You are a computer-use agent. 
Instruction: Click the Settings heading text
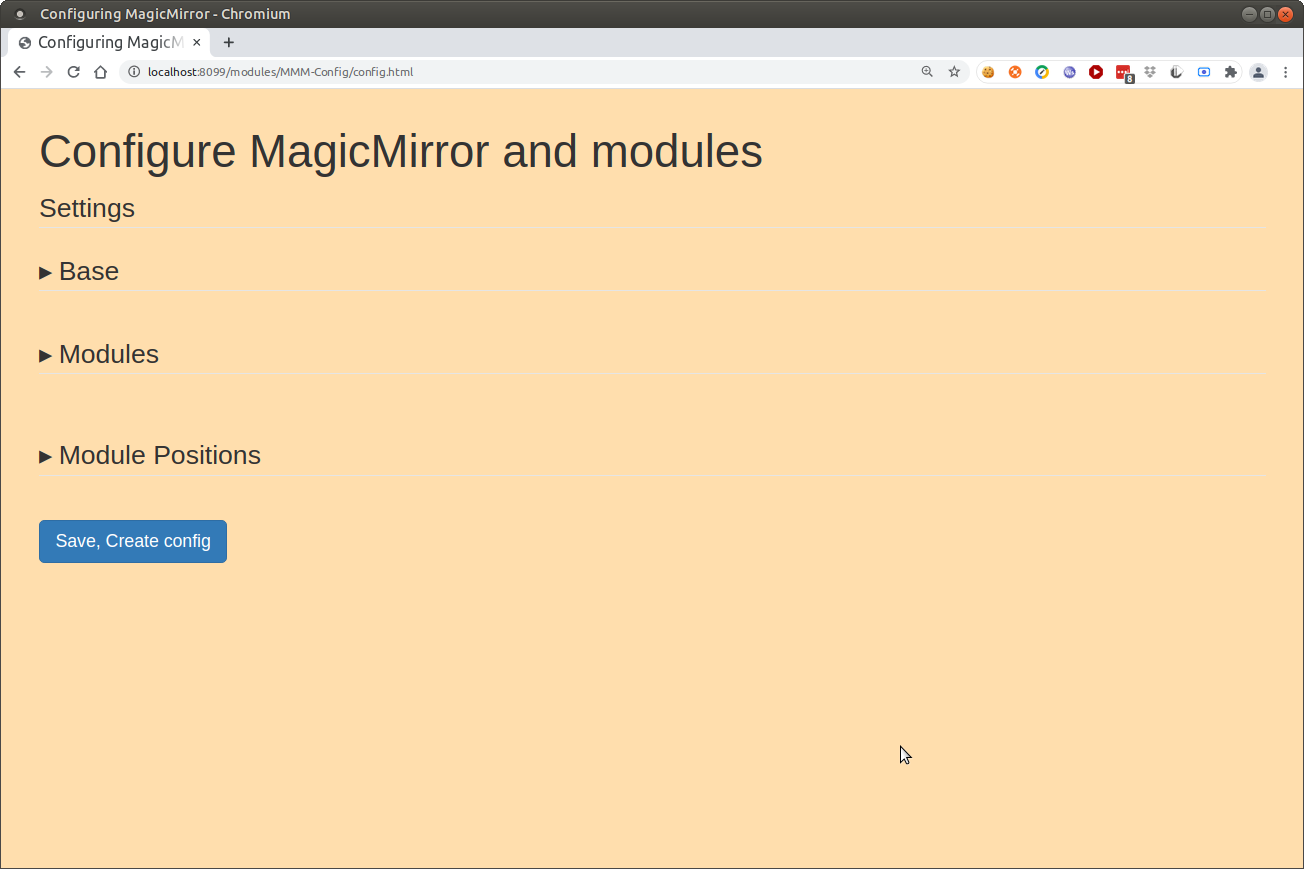(x=87, y=209)
